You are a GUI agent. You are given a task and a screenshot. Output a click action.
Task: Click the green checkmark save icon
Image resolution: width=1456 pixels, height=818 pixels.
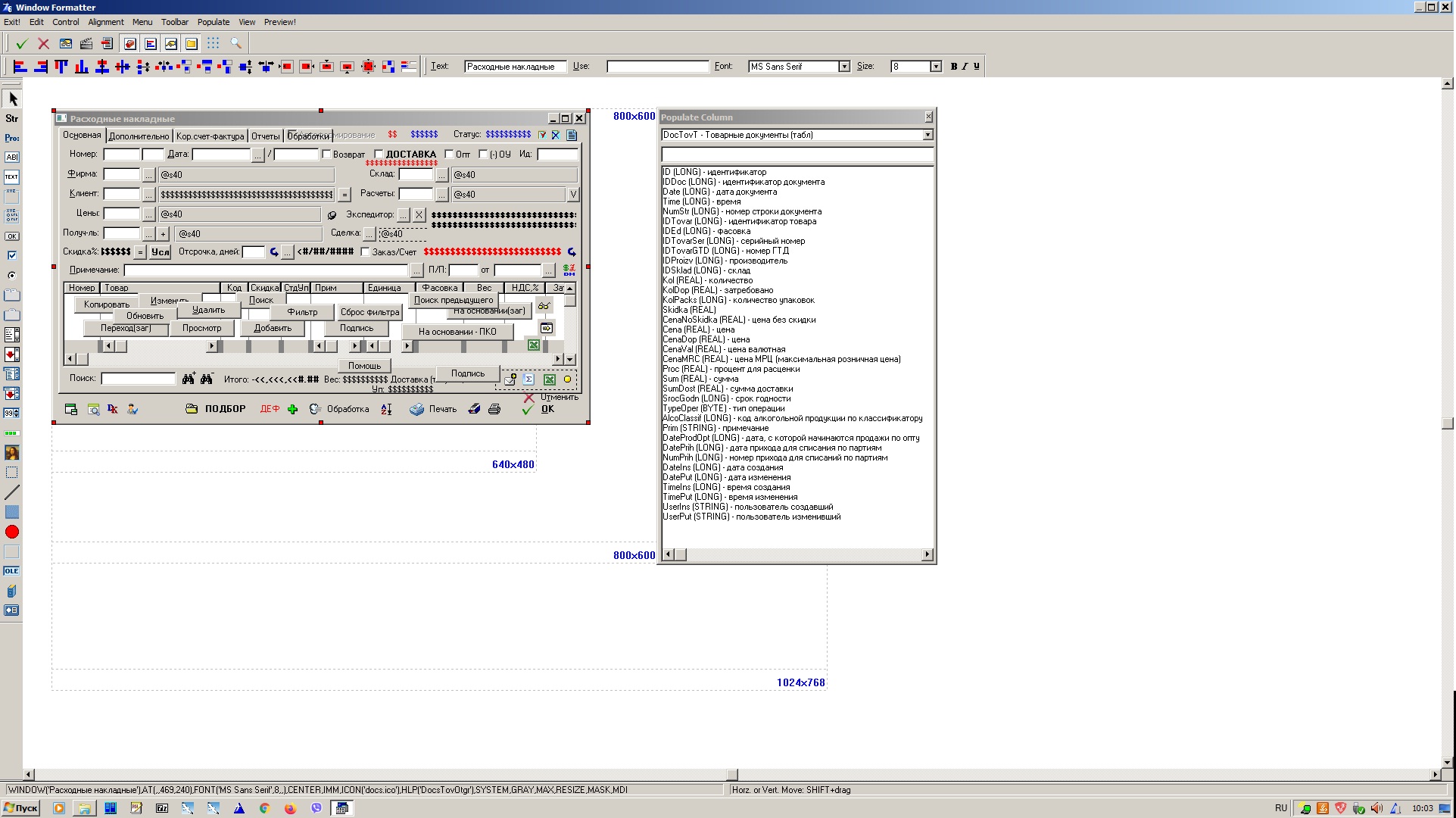click(21, 44)
